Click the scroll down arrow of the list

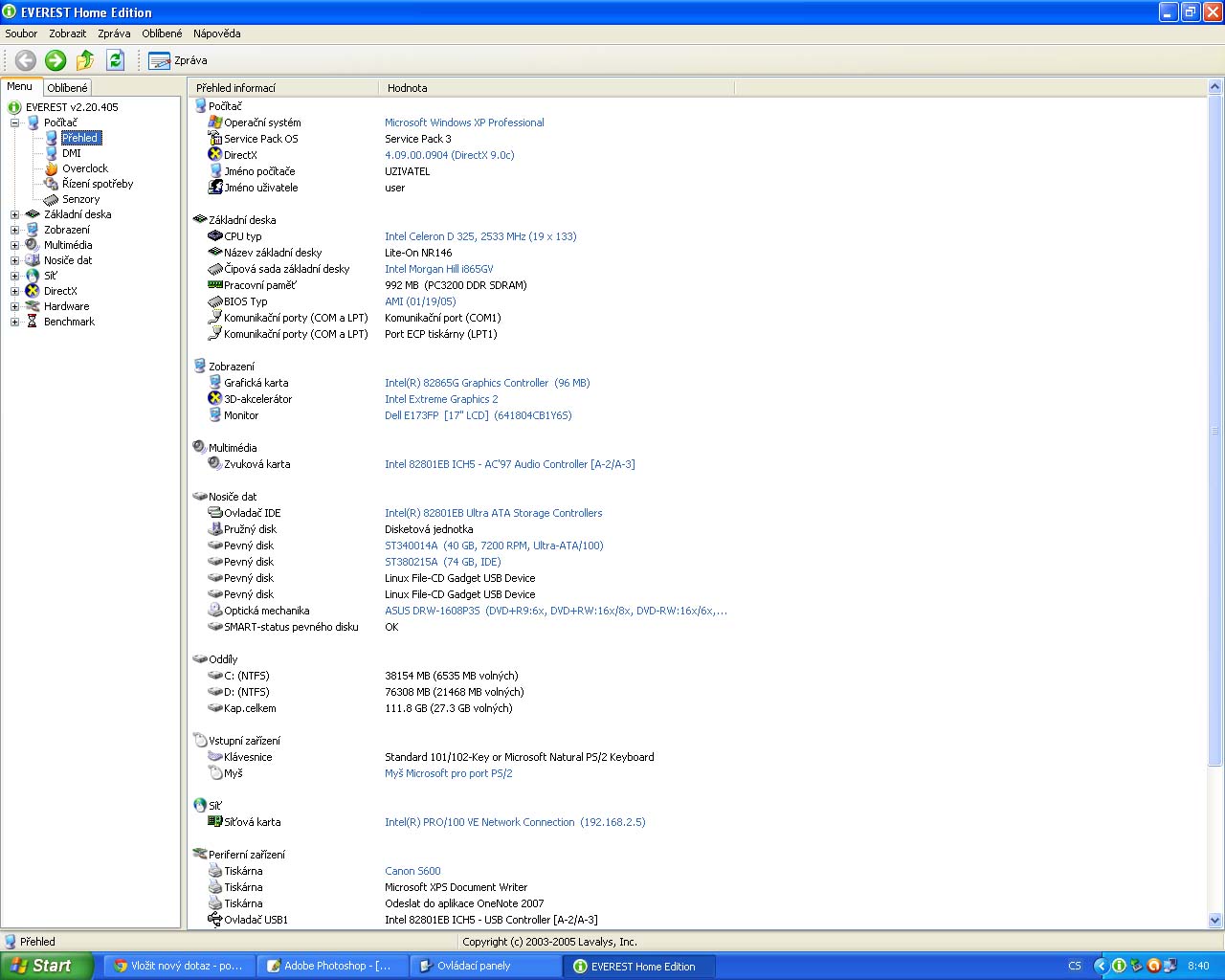[1215, 921]
